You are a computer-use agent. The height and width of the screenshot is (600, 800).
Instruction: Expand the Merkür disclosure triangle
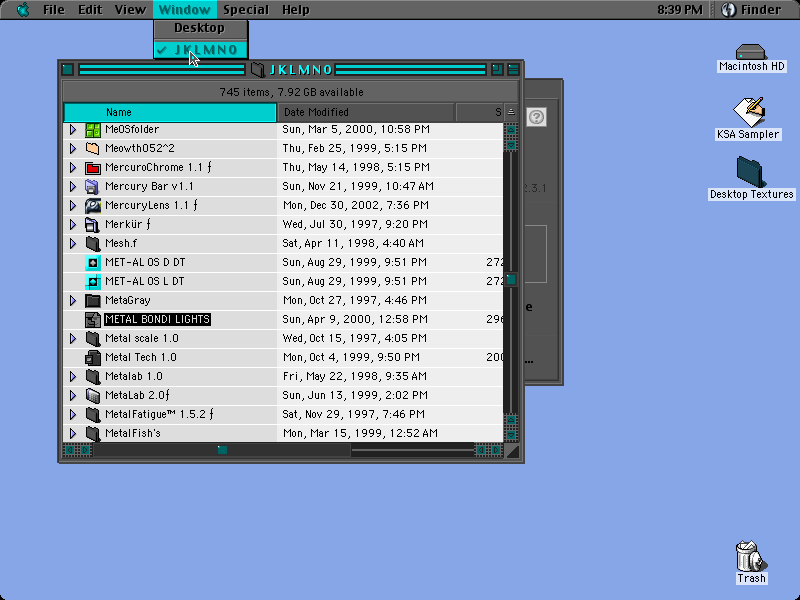point(73,224)
